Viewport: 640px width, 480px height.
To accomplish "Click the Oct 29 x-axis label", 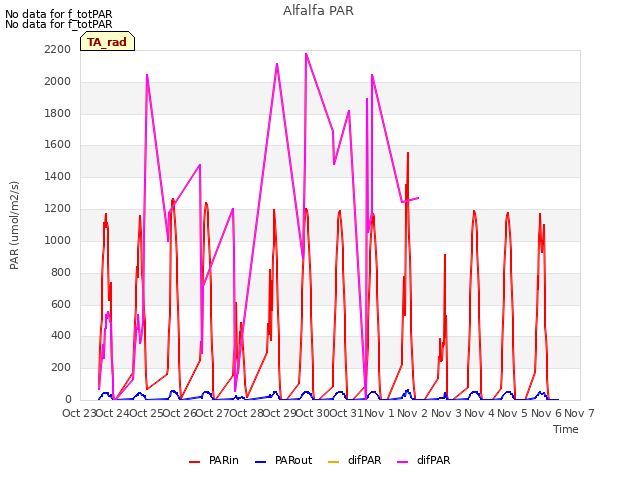I will coord(279,413).
